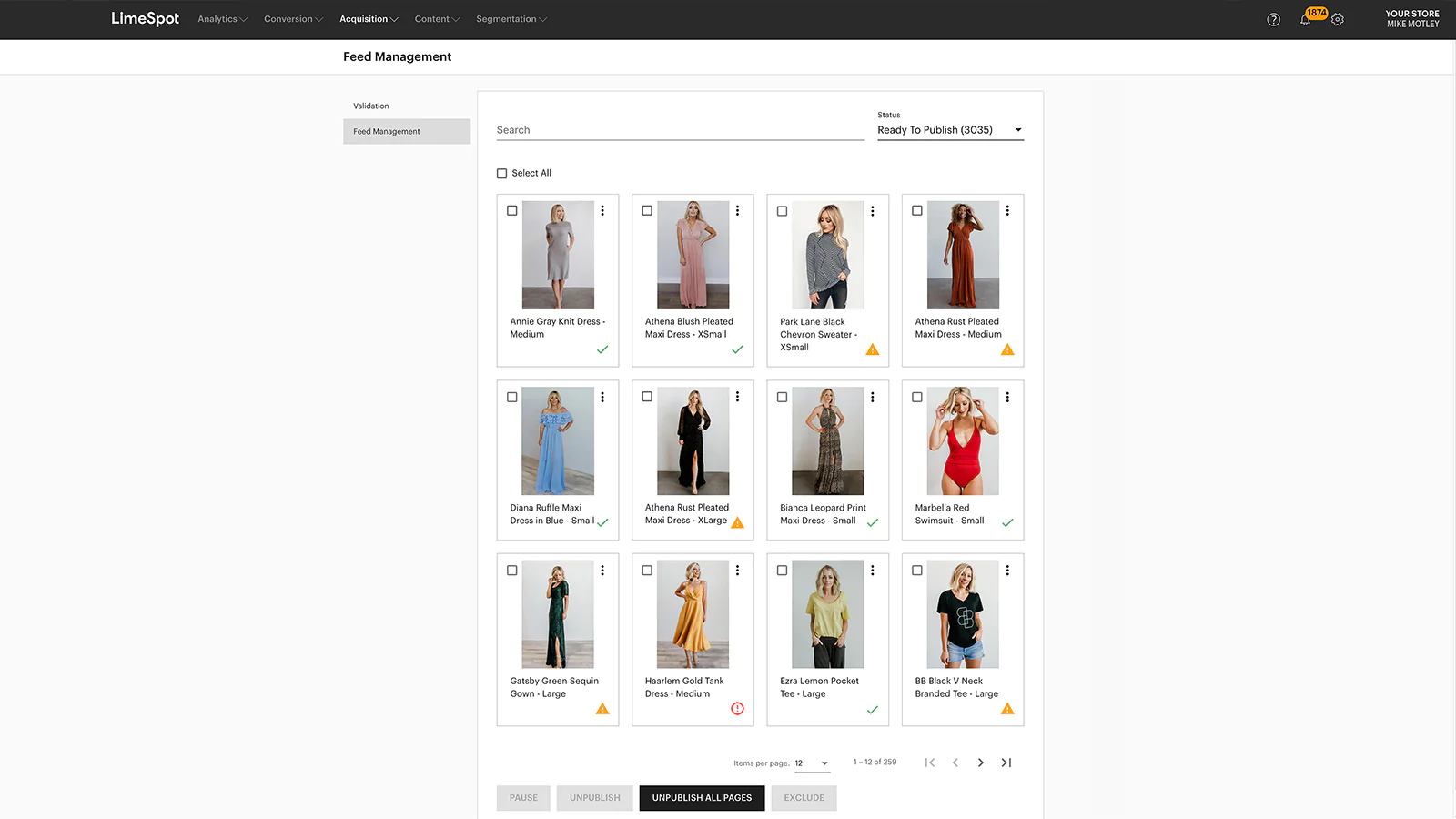
Task: Open three-dot menu on Annie Gray Knit Dress
Action: click(x=602, y=210)
